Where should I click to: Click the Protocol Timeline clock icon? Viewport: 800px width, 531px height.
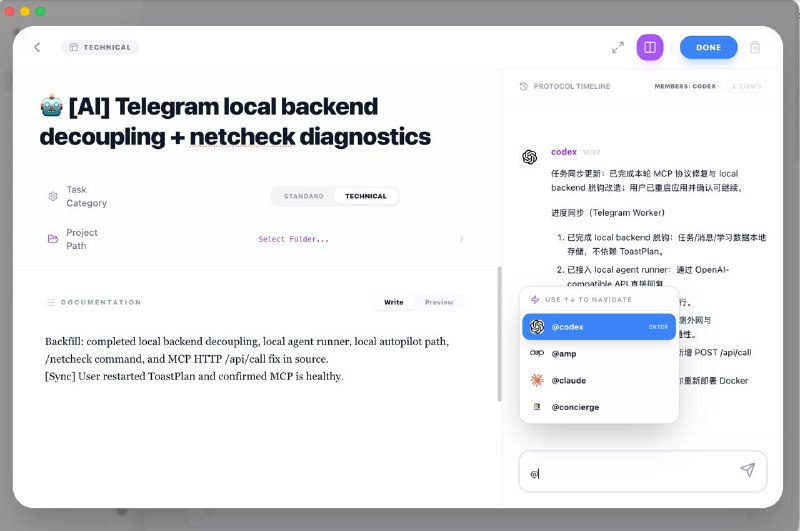pyautogui.click(x=523, y=87)
